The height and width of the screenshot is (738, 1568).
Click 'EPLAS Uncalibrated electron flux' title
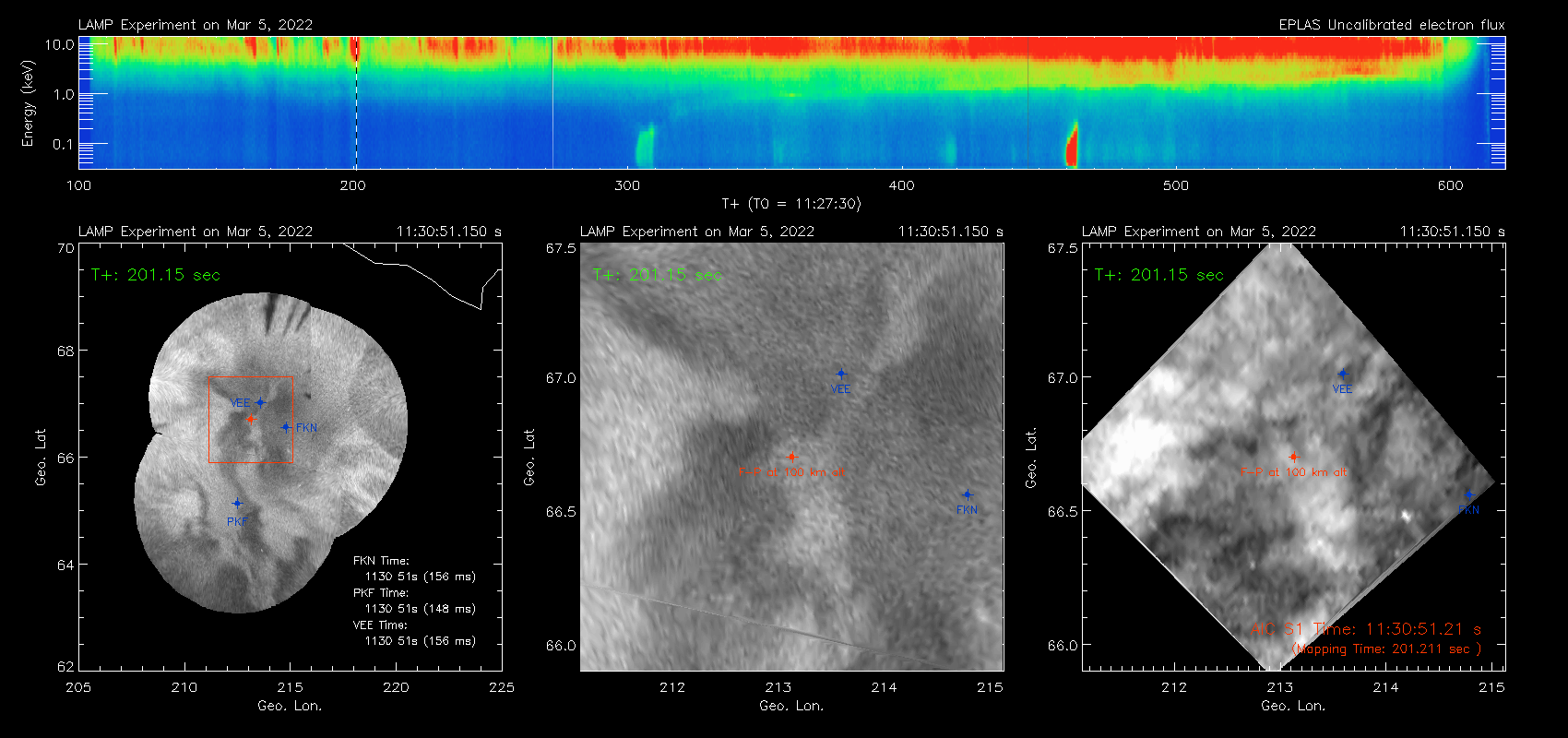[1392, 25]
